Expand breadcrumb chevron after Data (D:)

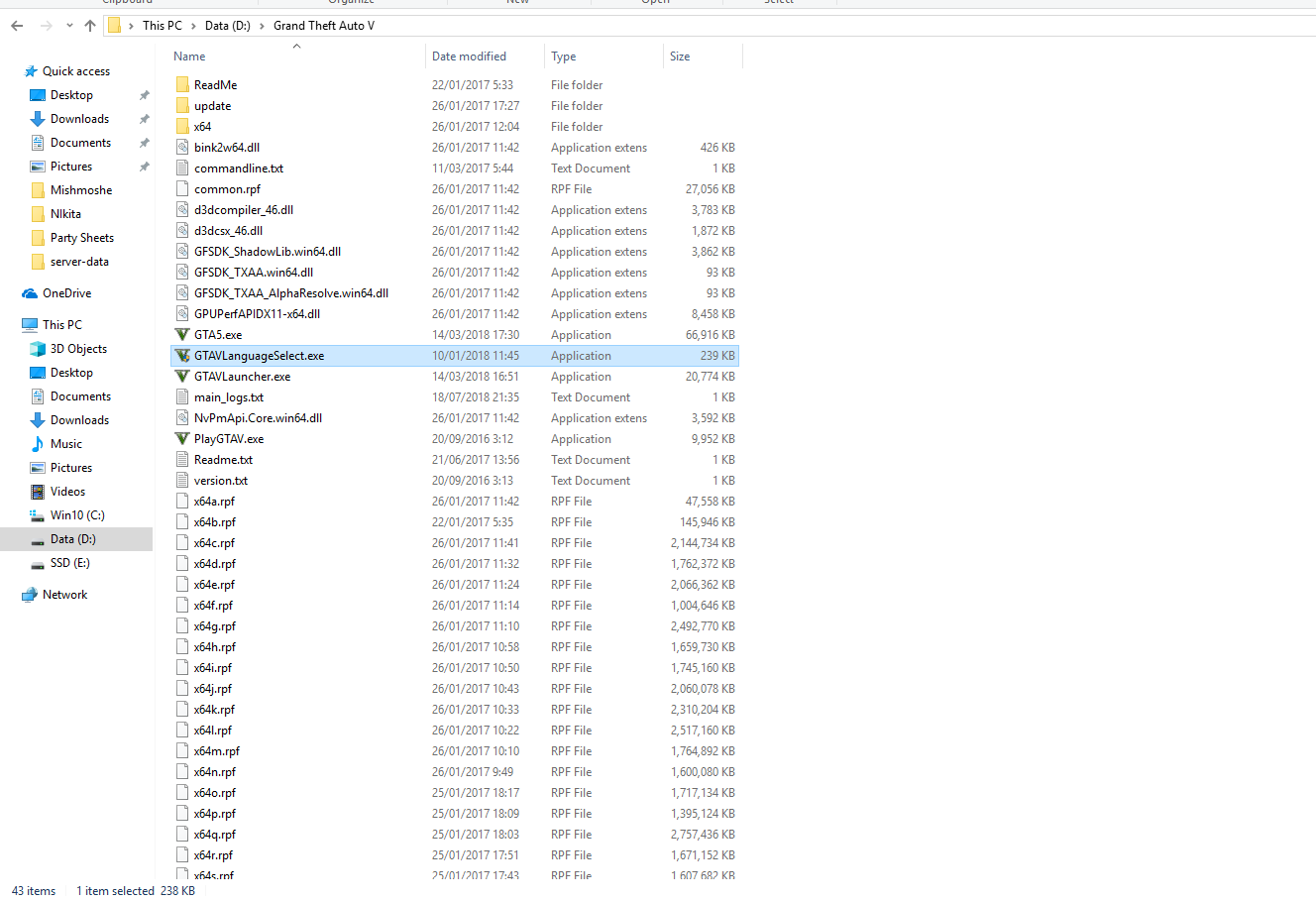pyautogui.click(x=262, y=26)
